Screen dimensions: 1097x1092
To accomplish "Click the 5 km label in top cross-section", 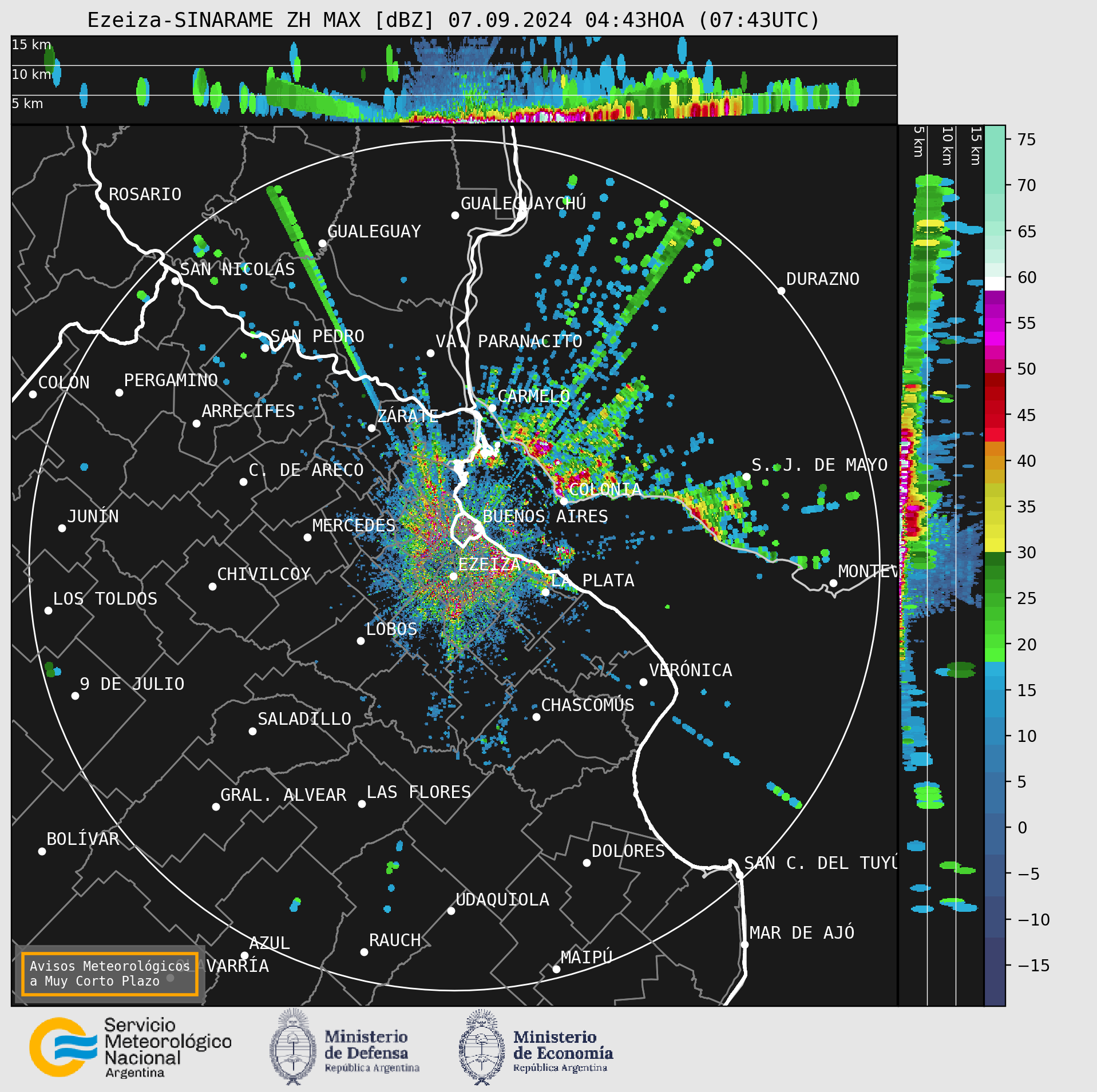I will click(27, 104).
